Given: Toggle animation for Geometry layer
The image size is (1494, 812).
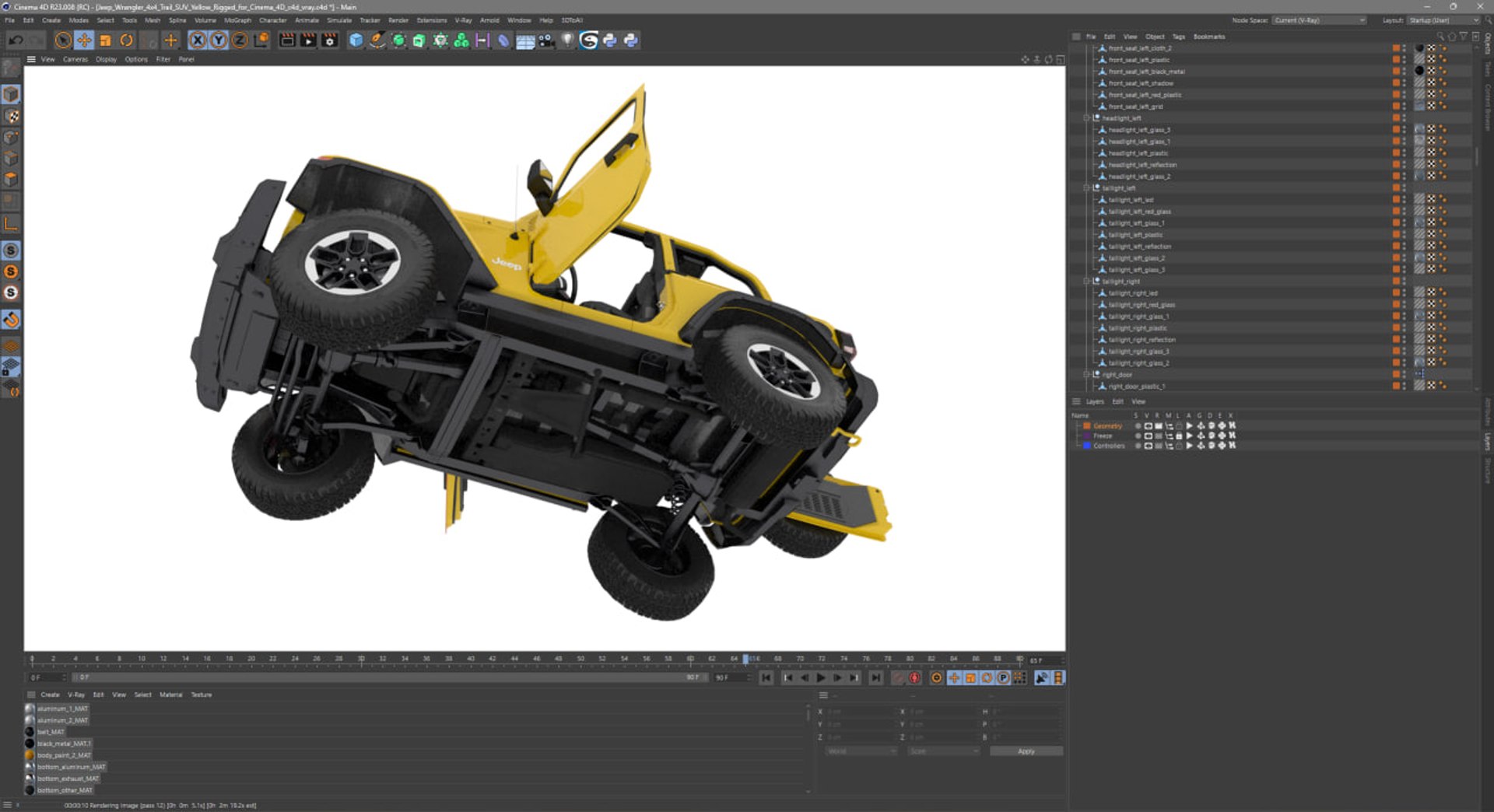Looking at the screenshot, I should [x=1189, y=426].
